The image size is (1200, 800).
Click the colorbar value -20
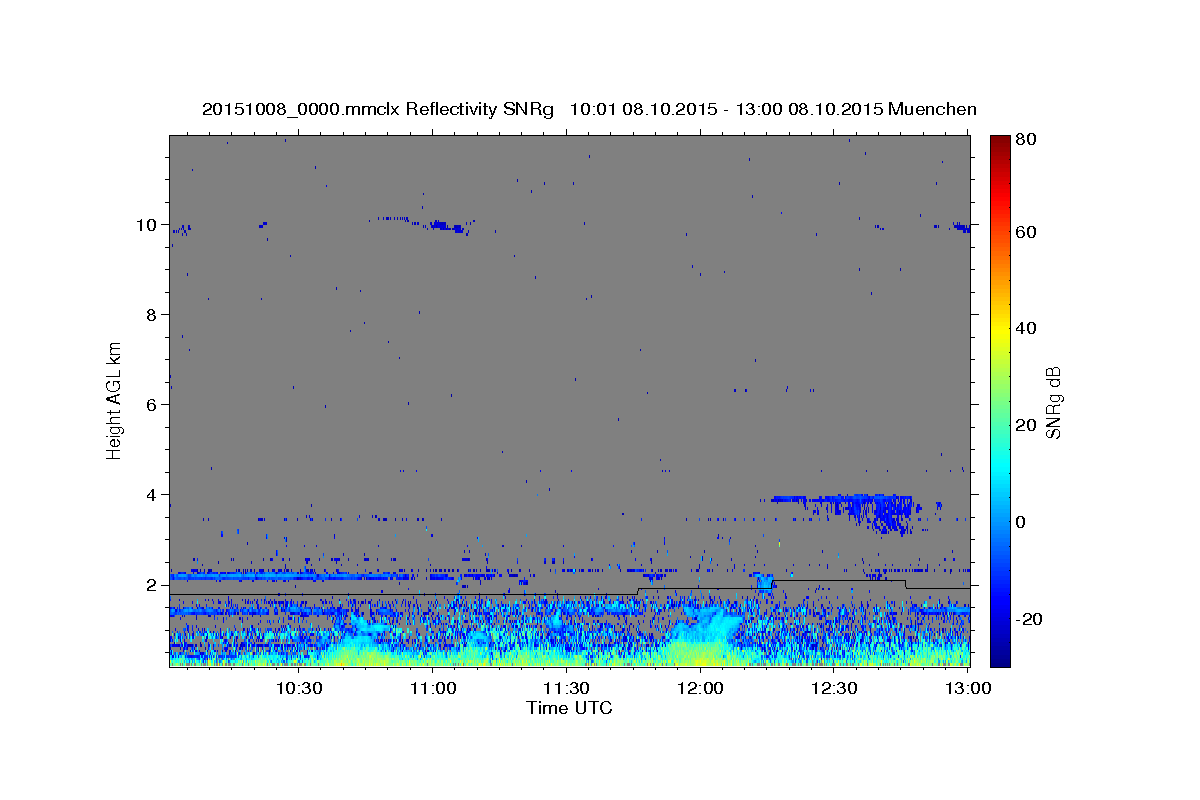pos(1027,618)
